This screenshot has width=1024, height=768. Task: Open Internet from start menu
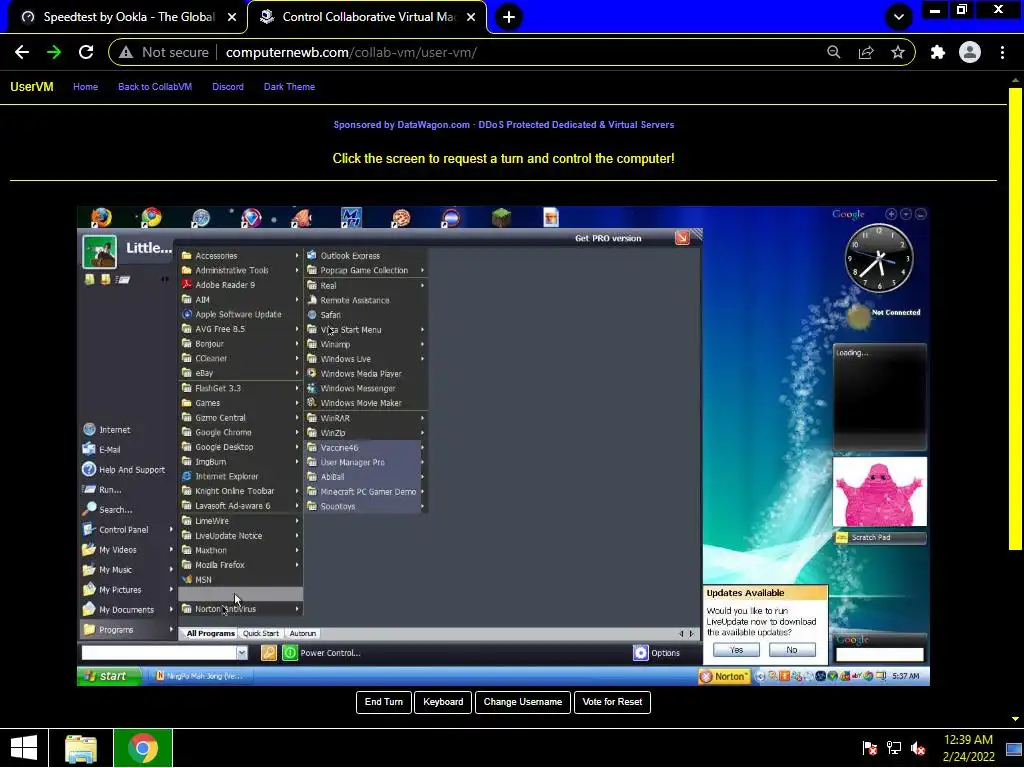107,430
